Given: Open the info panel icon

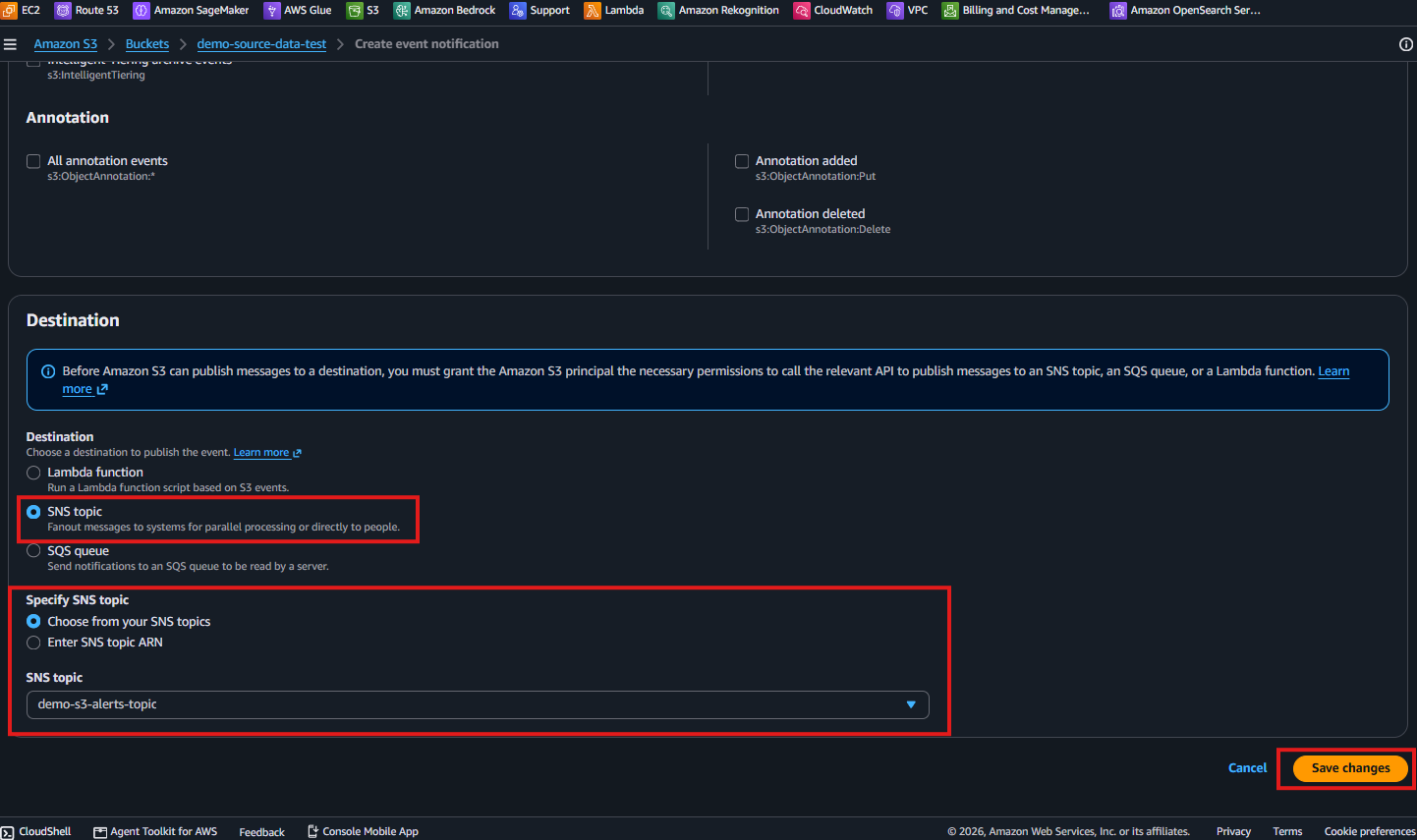Looking at the screenshot, I should click(1405, 44).
